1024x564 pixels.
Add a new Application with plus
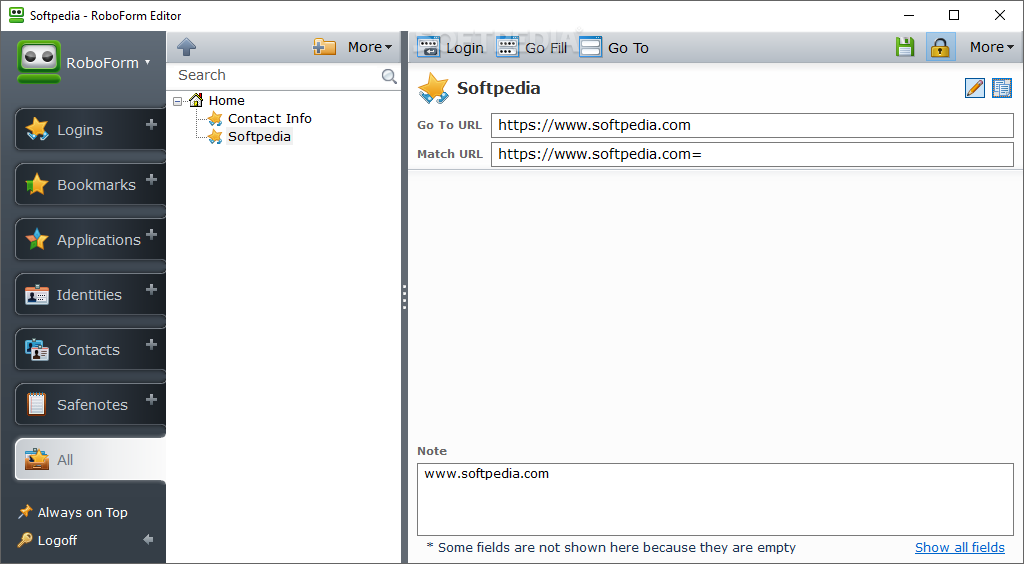click(152, 234)
